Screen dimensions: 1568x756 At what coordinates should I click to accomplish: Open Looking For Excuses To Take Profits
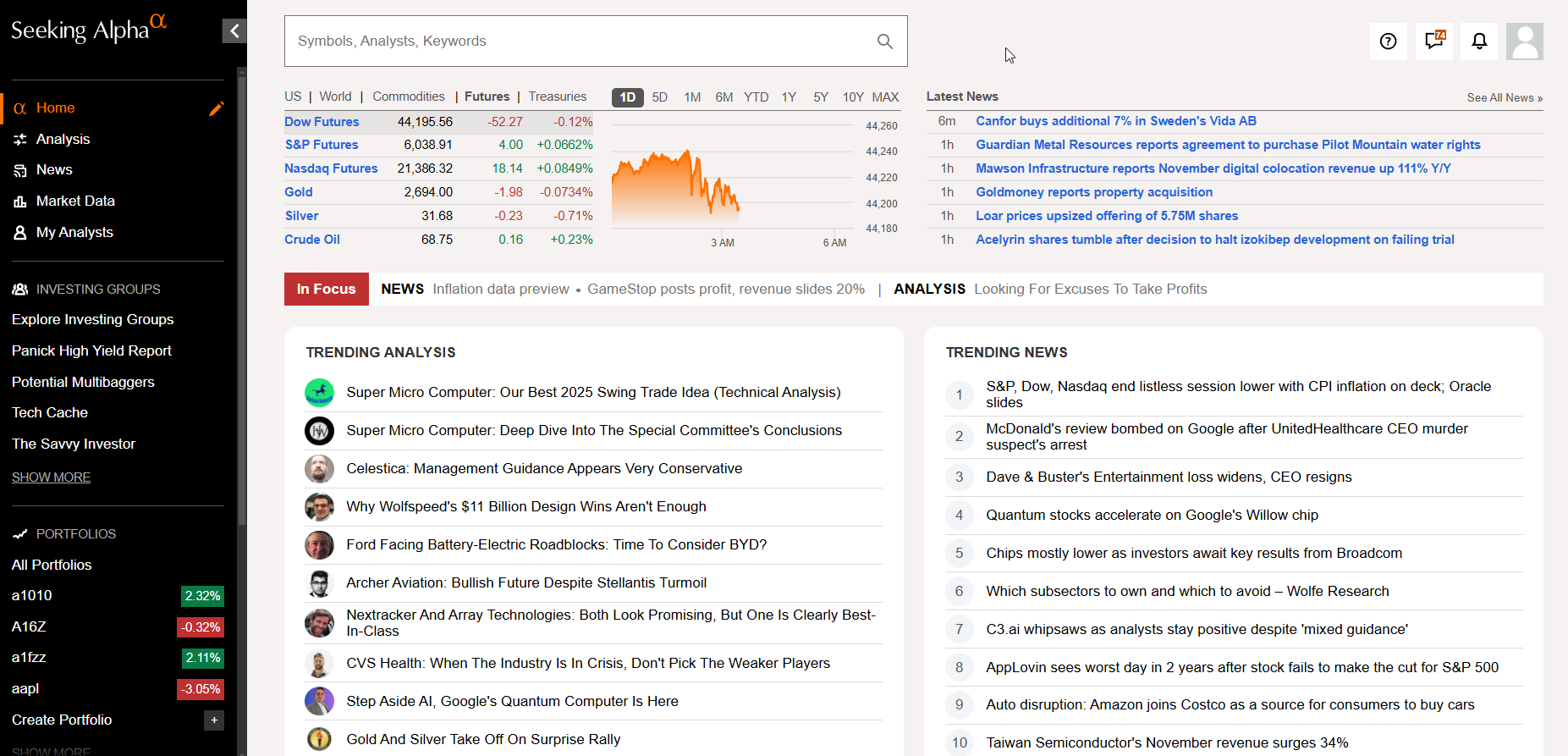tap(1091, 290)
